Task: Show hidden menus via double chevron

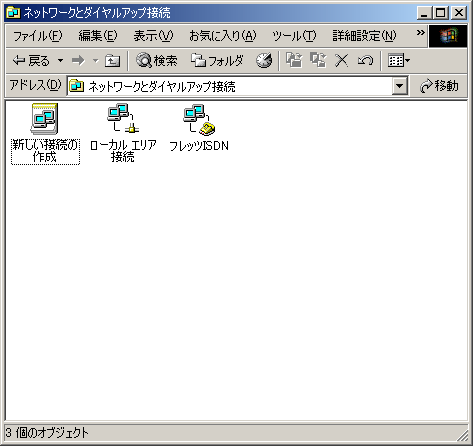Action: pos(421,33)
